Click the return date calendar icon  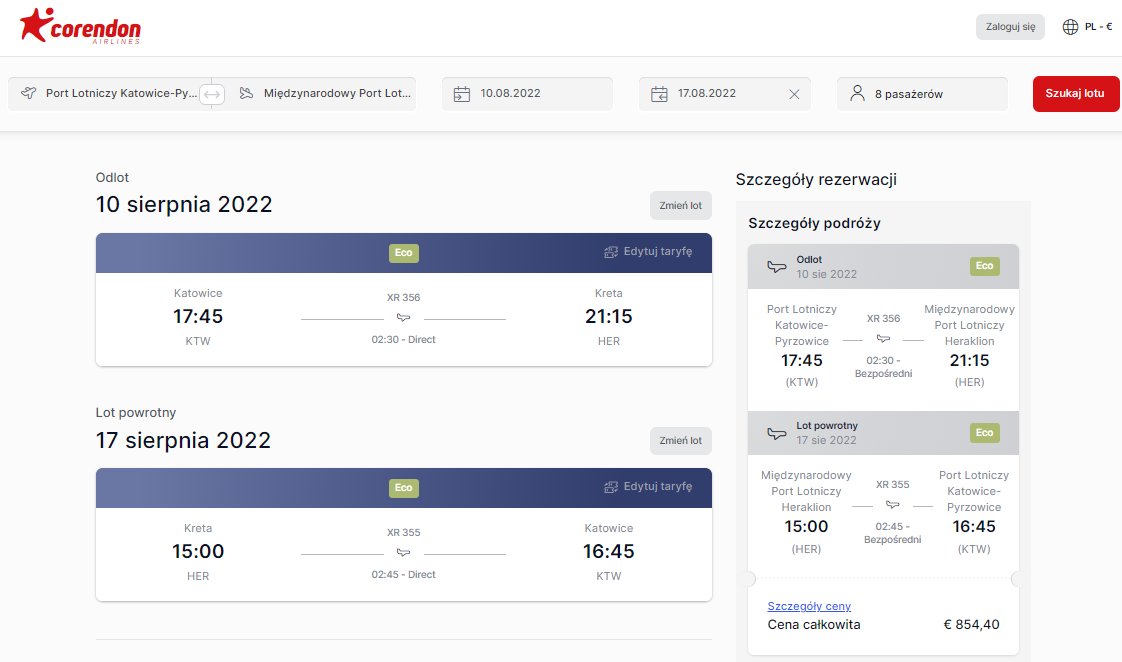point(659,94)
